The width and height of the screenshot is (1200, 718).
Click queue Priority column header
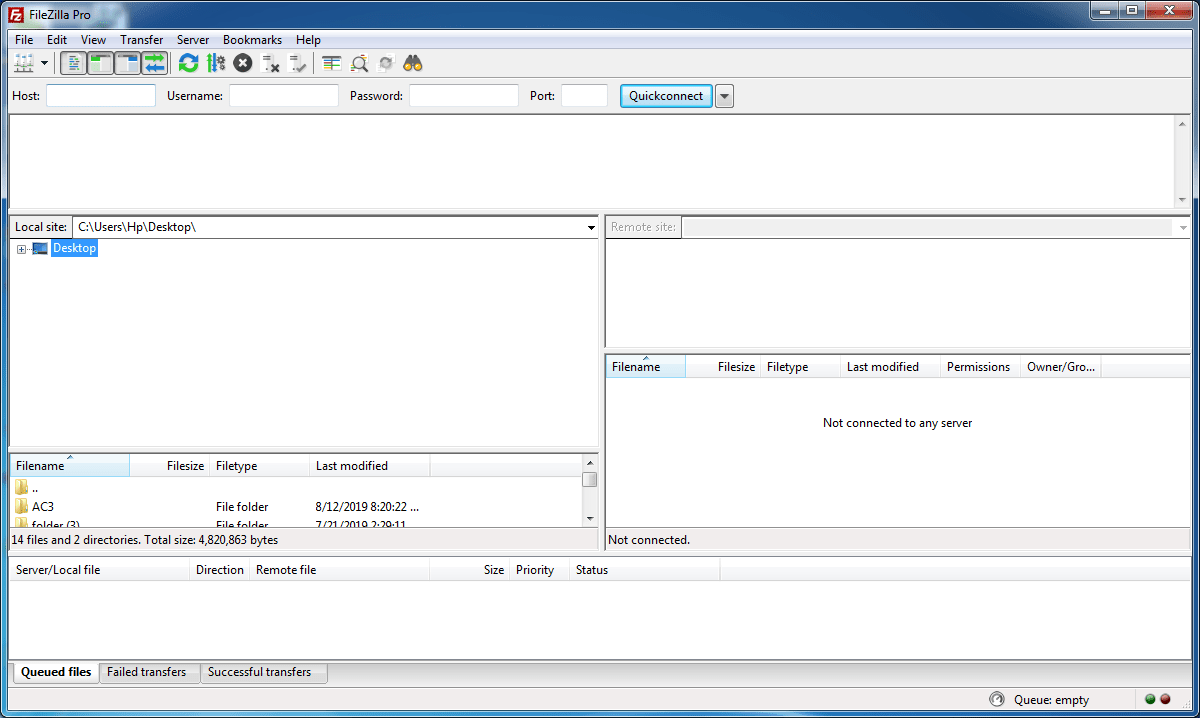[539, 570]
